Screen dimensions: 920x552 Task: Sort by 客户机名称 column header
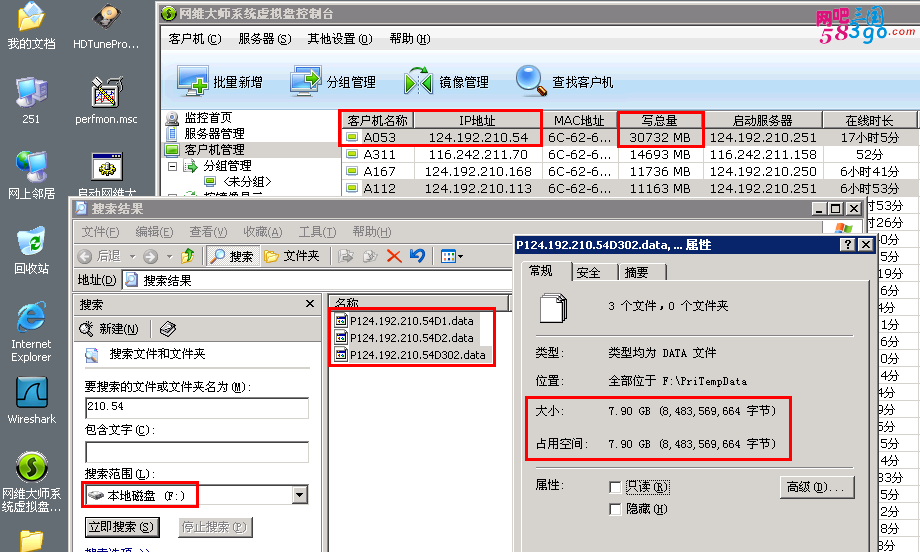tap(377, 120)
